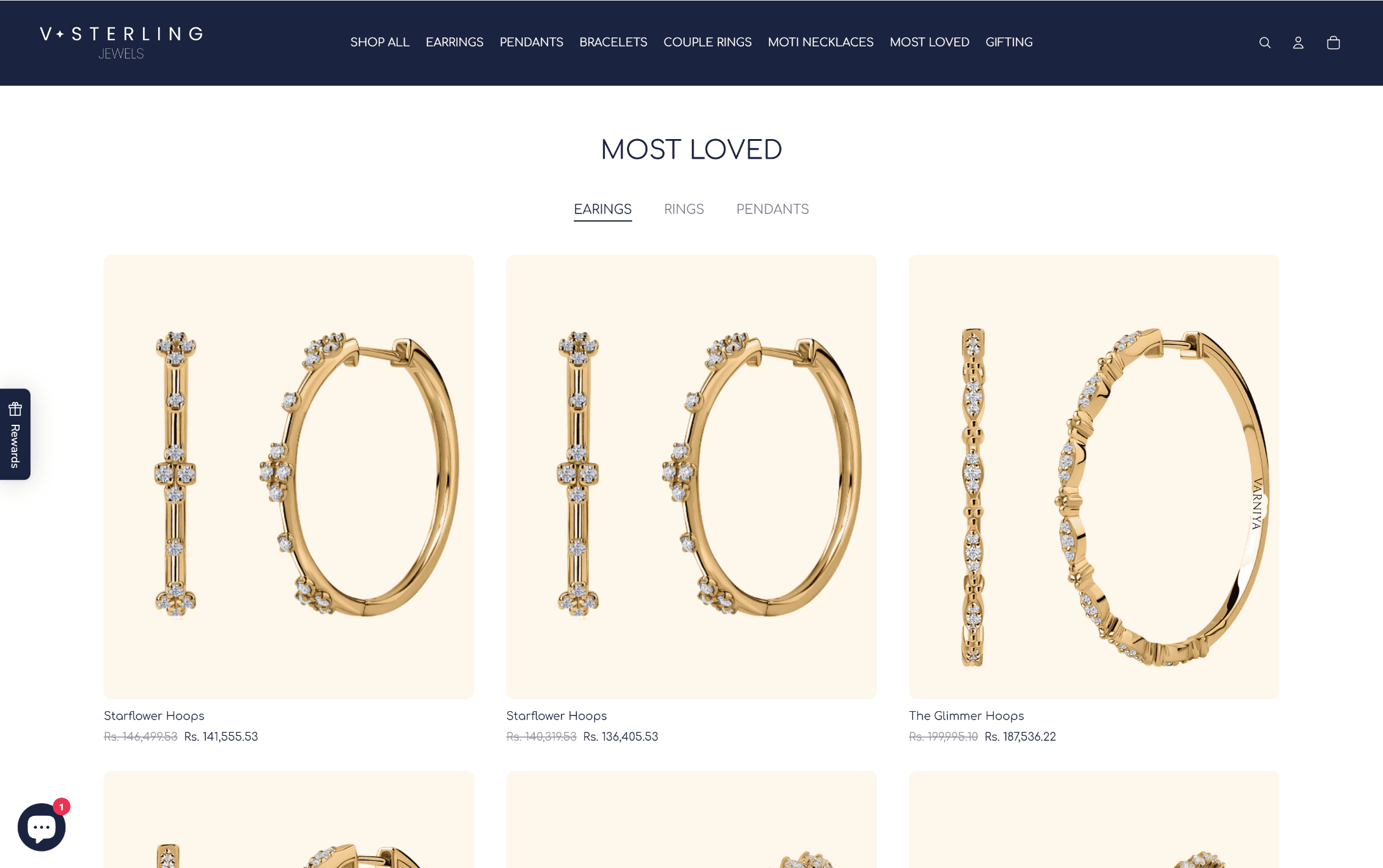Switch to the PENDANTS product tab
Image resolution: width=1383 pixels, height=868 pixels.
[772, 209]
